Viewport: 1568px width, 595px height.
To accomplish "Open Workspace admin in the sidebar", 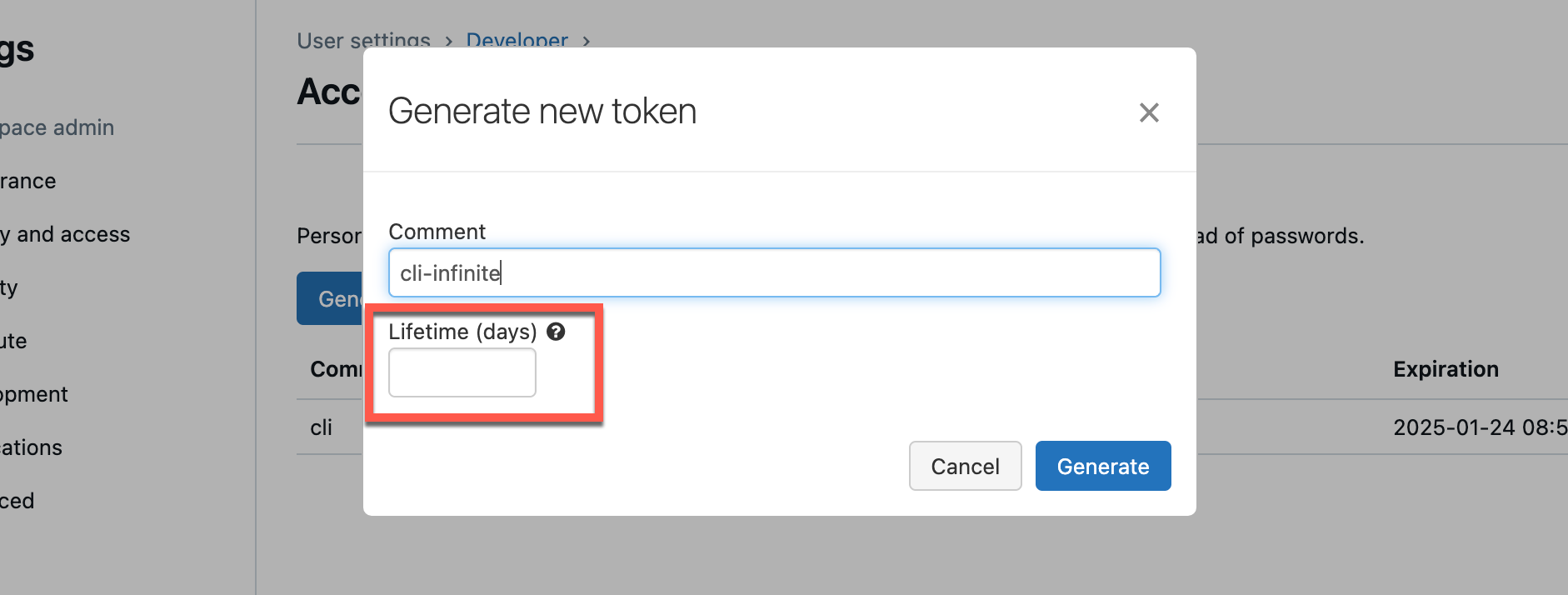I will click(57, 127).
